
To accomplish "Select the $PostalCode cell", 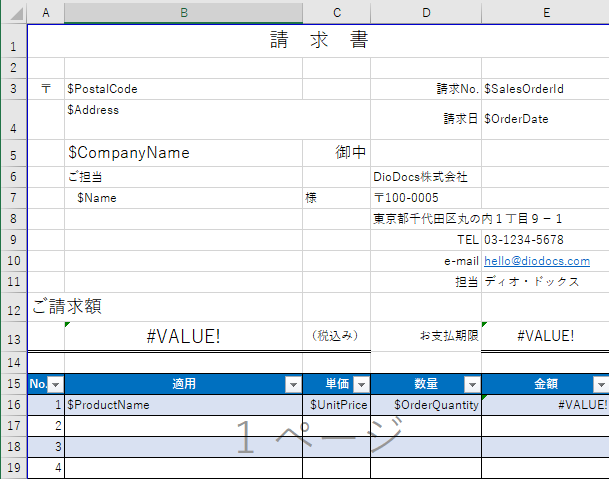I will coord(183,89).
